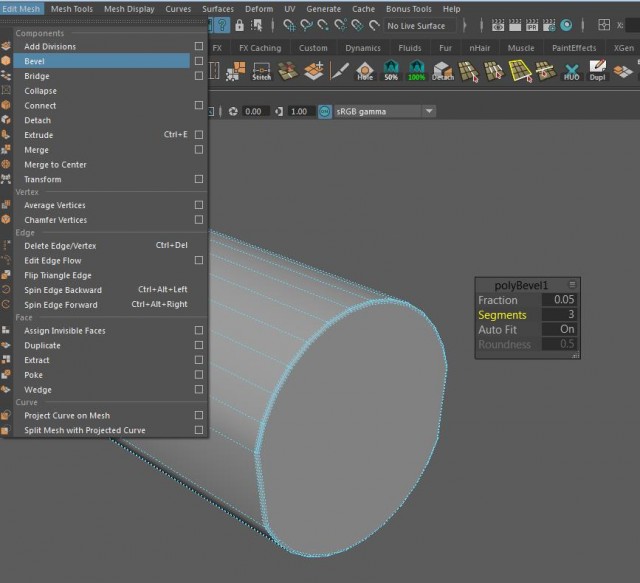Click the Auto Fit On value
Image resolution: width=640 pixels, height=583 pixels.
click(x=559, y=329)
